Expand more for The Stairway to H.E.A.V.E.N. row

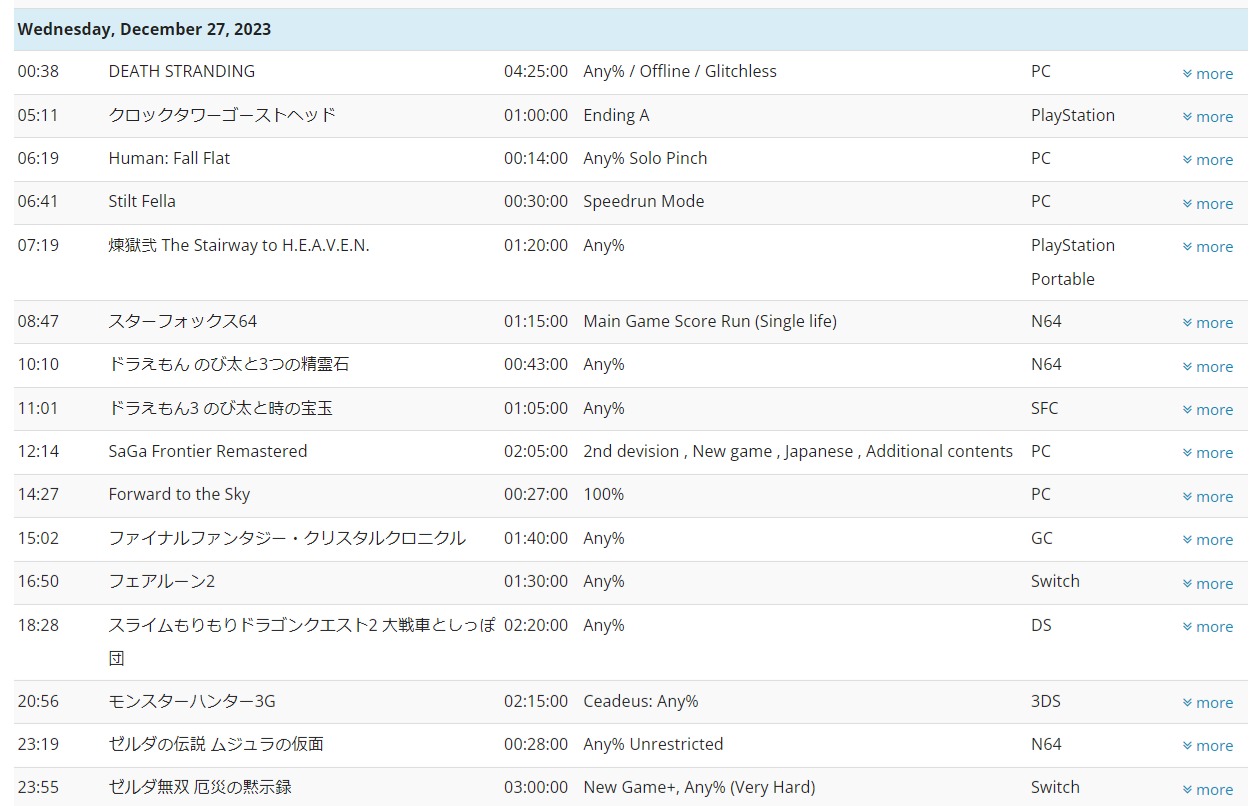pyautogui.click(x=1207, y=246)
